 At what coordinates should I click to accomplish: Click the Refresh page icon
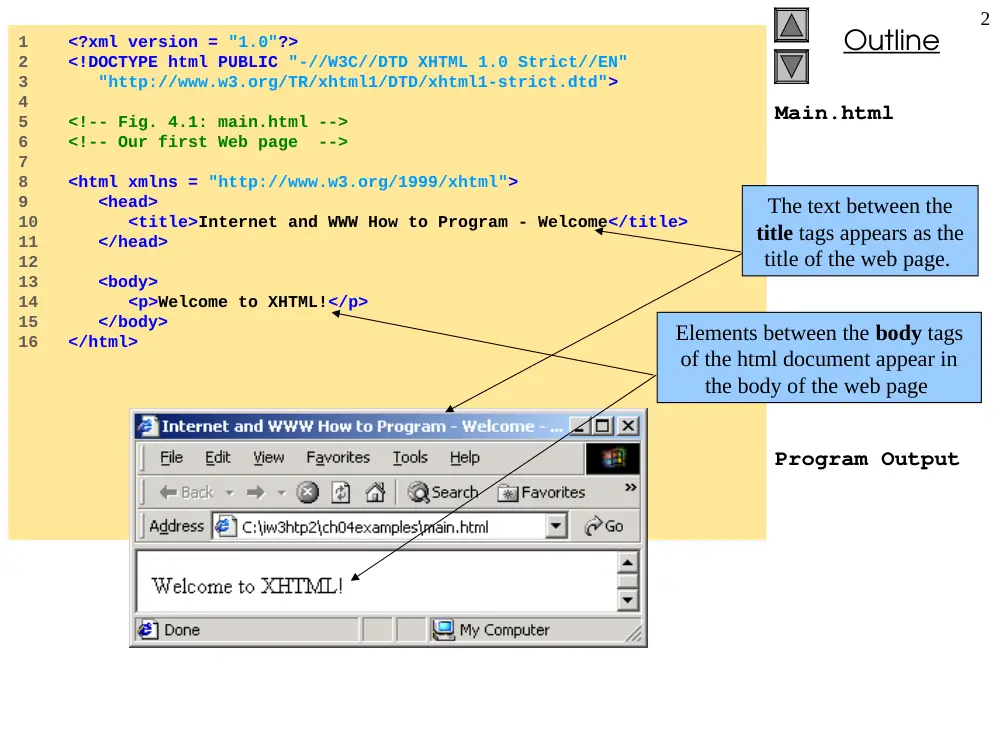click(x=341, y=492)
